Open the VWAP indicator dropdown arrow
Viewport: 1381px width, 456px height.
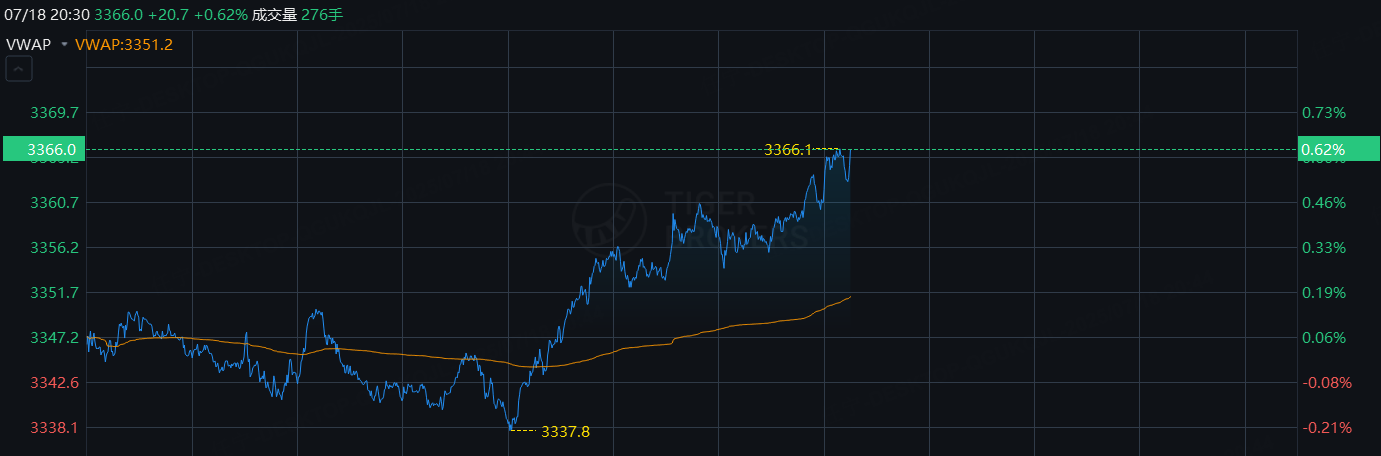[64, 45]
